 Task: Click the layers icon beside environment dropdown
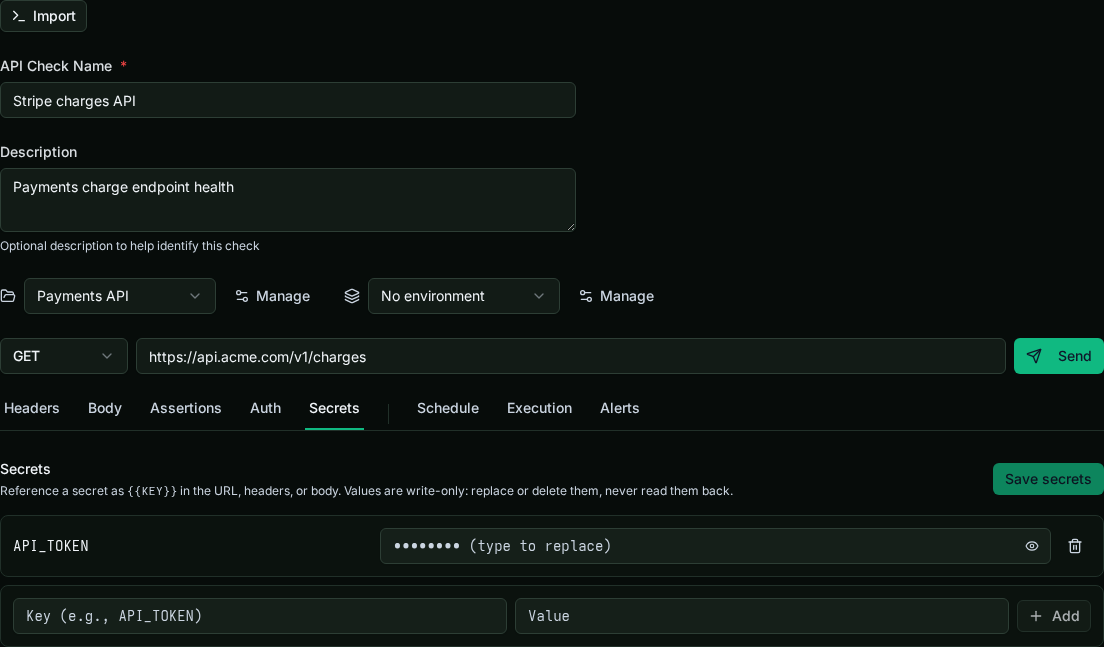[x=351, y=296]
